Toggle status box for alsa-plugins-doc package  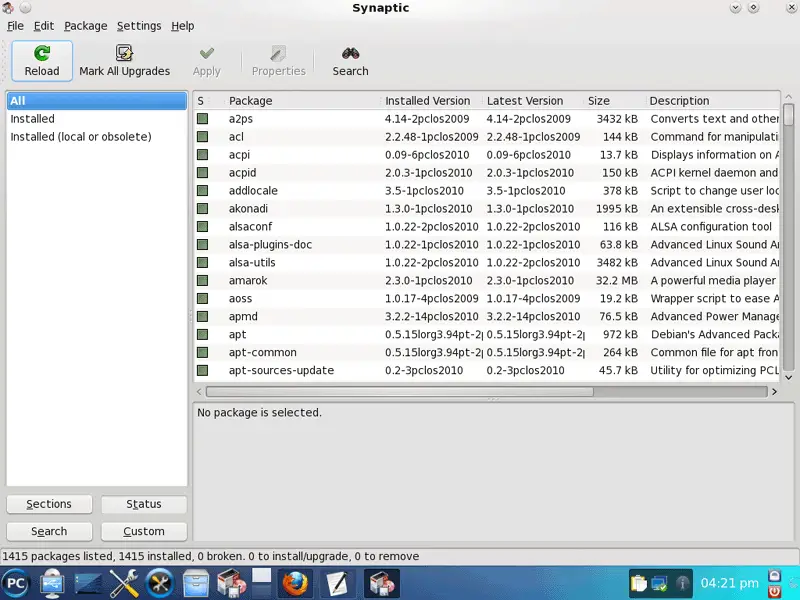[203, 244]
